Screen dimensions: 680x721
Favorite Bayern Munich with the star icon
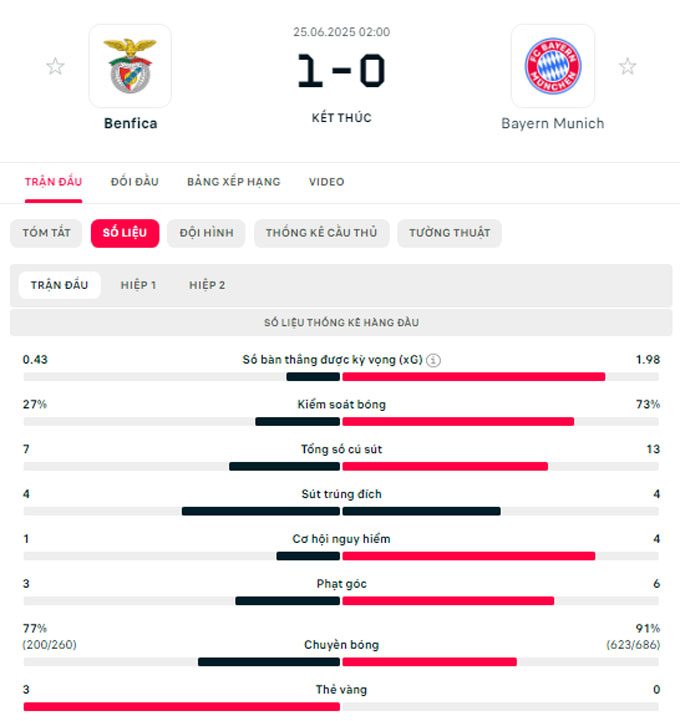pos(627,66)
